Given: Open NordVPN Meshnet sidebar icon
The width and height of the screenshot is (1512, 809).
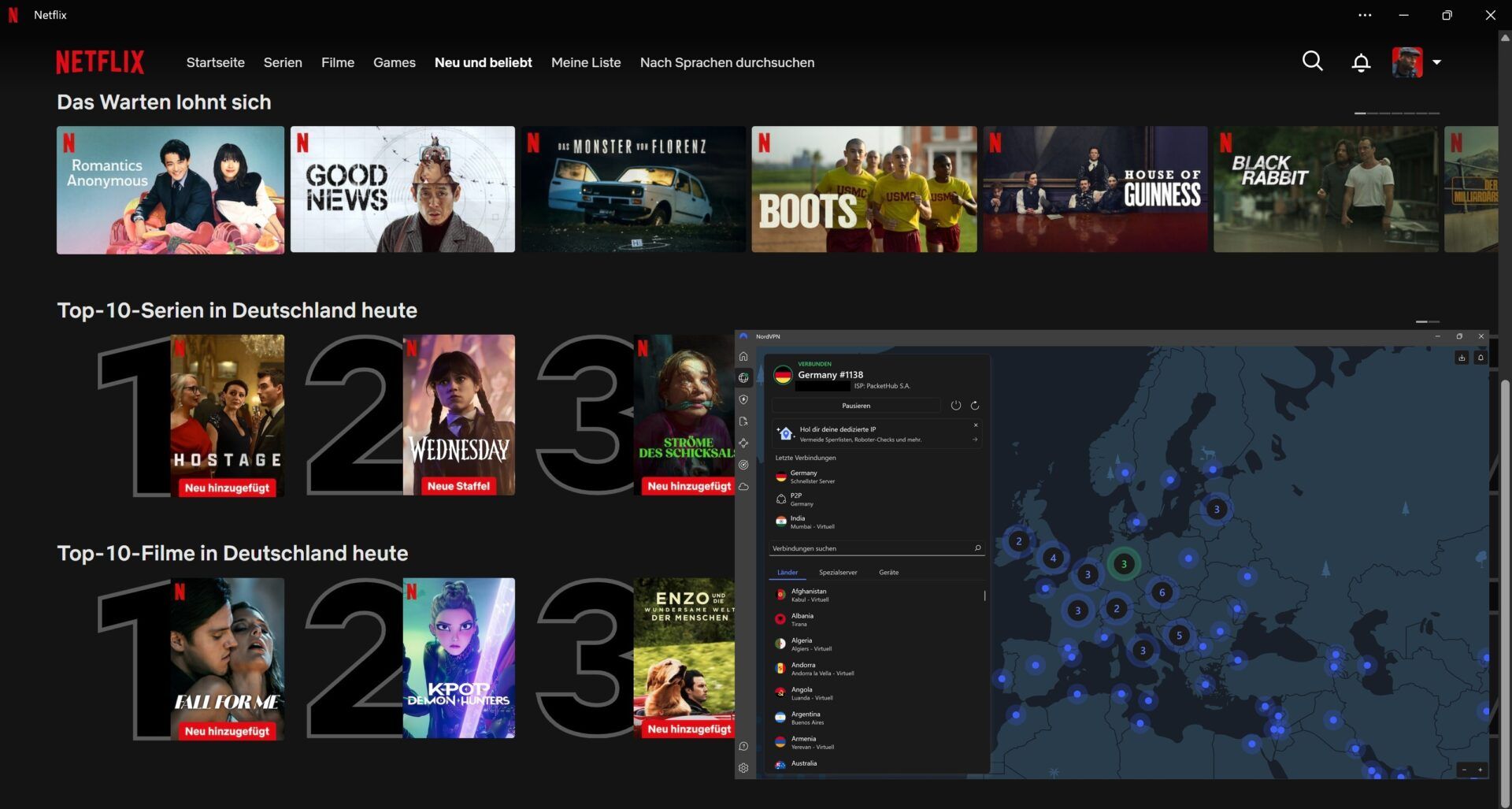Looking at the screenshot, I should click(743, 443).
